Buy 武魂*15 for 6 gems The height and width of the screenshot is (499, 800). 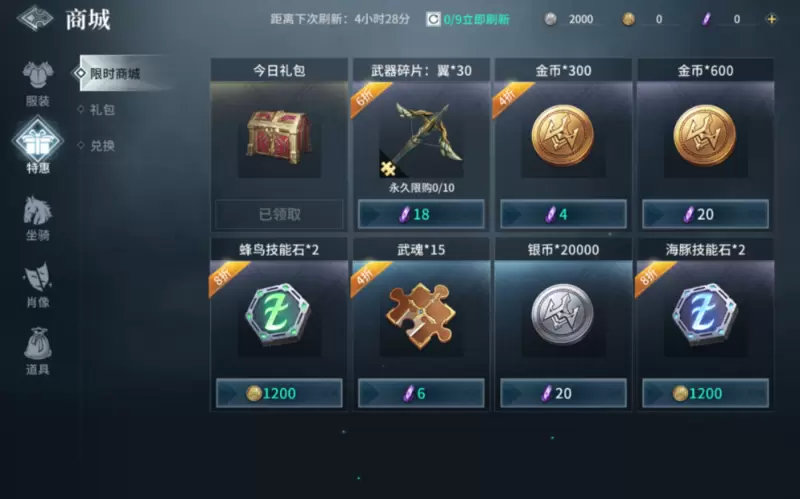tap(421, 393)
